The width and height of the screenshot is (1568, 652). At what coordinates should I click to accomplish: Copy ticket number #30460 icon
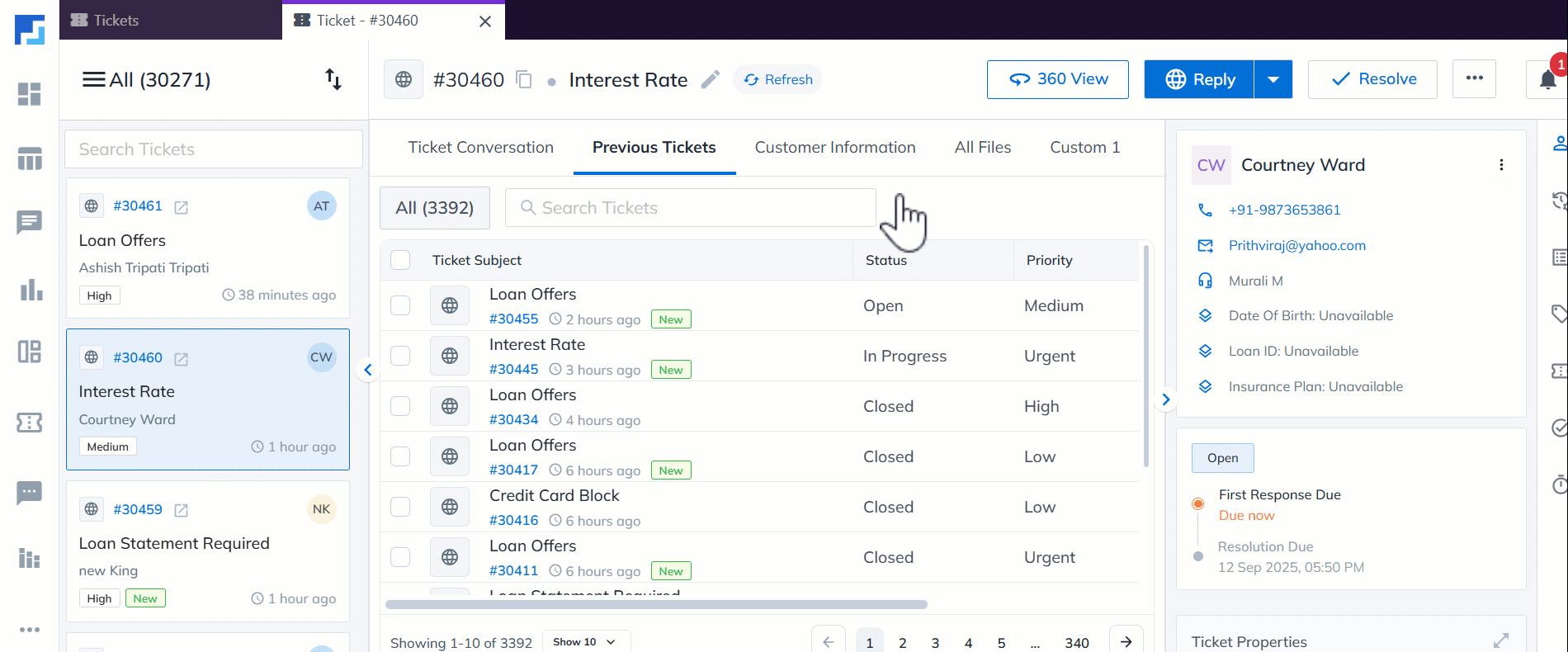(524, 79)
